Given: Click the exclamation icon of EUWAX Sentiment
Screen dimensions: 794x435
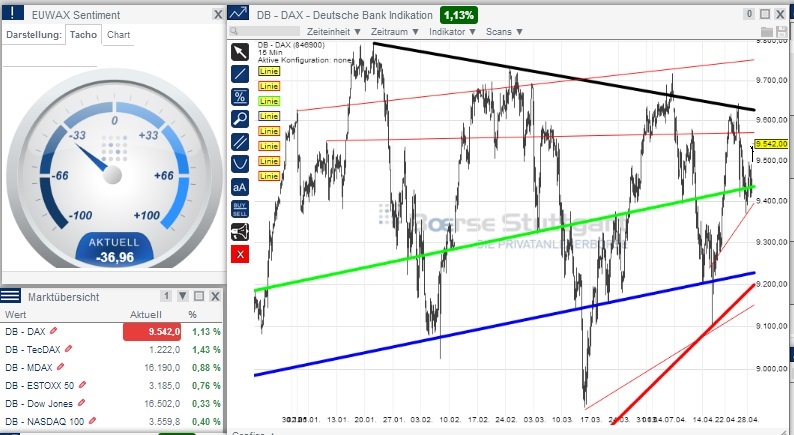Looking at the screenshot, I should click(x=13, y=13).
